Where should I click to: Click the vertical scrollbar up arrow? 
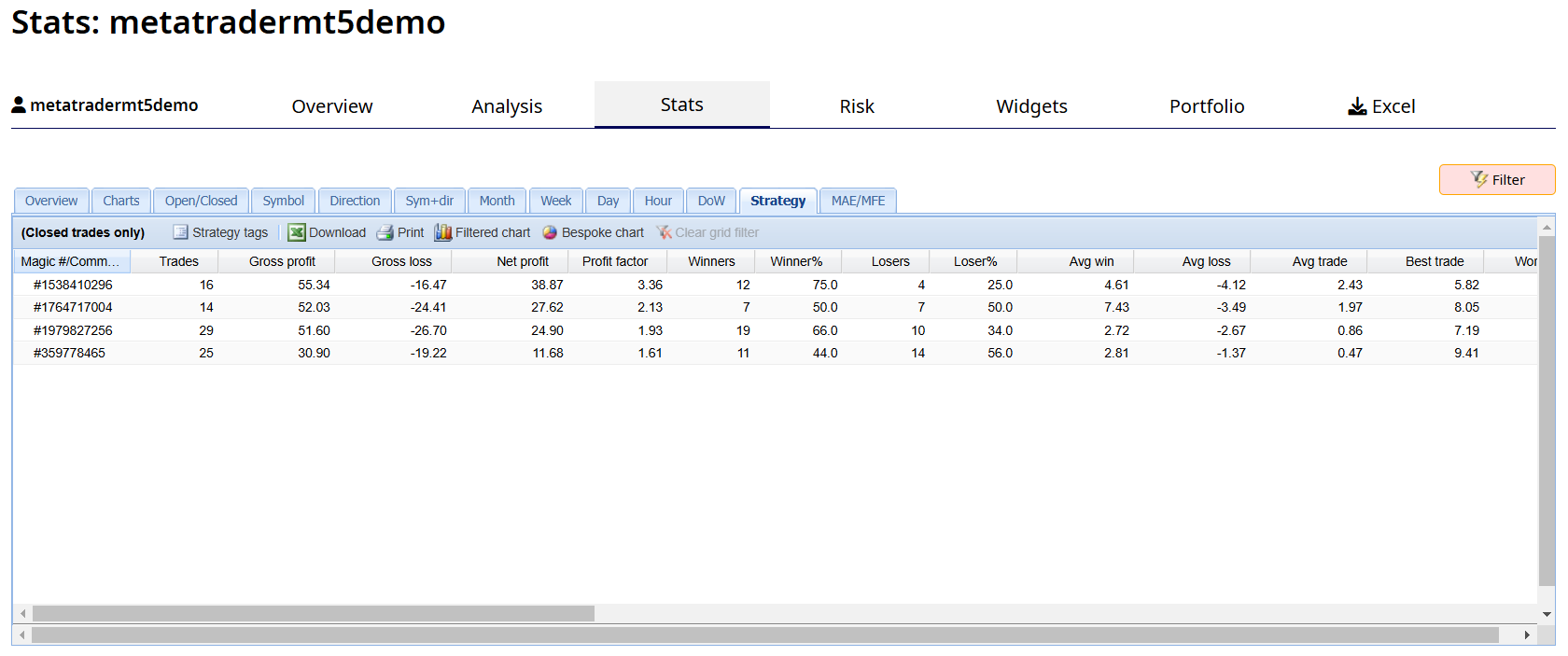click(x=1547, y=227)
